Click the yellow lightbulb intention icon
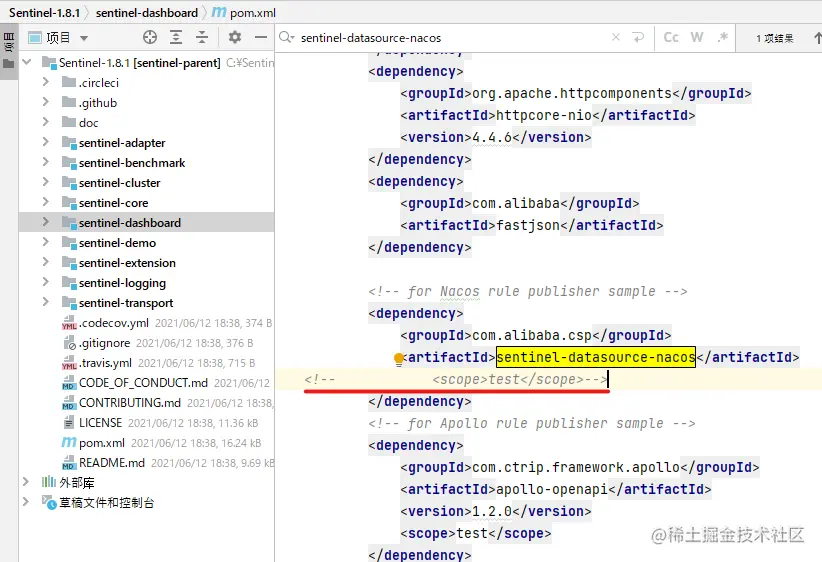 coord(399,359)
